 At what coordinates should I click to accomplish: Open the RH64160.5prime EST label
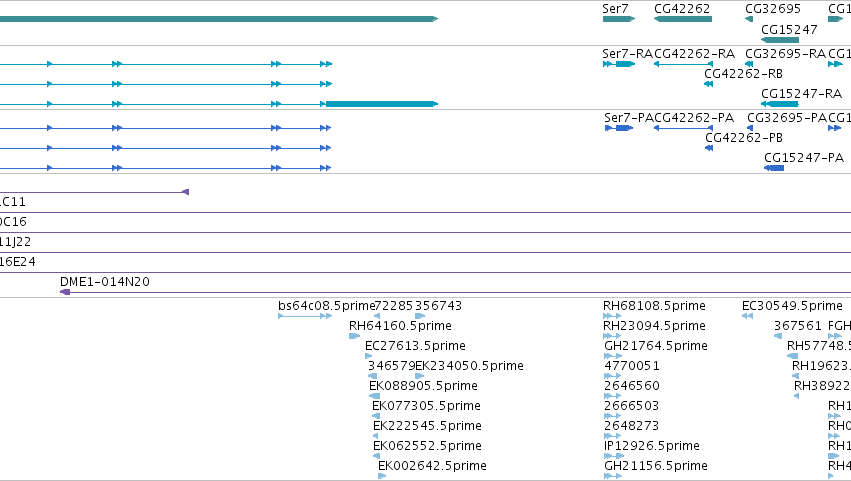coord(400,326)
